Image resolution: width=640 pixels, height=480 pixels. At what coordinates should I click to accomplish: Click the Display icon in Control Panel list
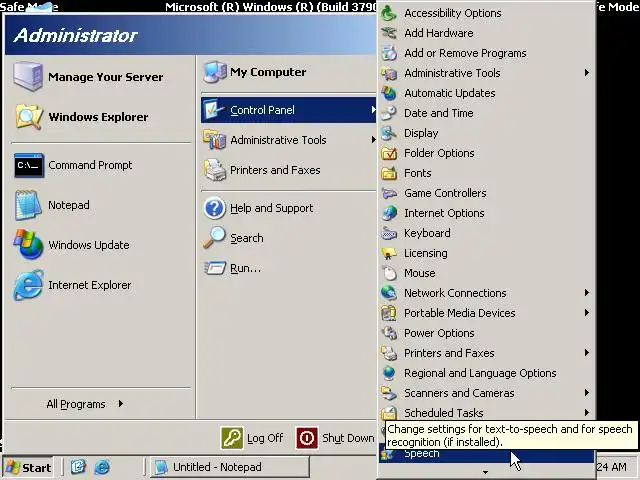coord(389,133)
